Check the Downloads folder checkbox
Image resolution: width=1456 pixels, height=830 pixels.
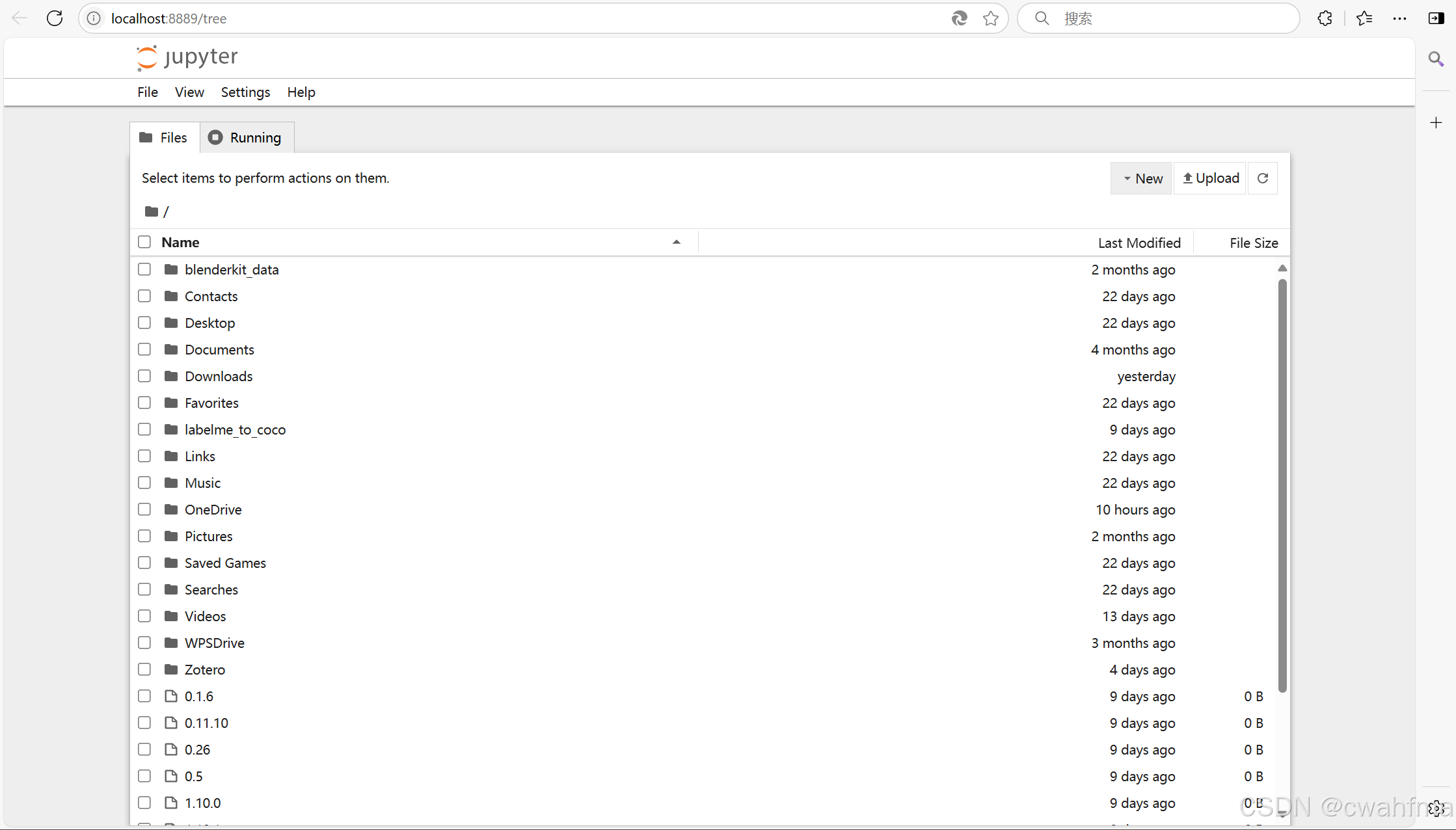click(x=144, y=376)
